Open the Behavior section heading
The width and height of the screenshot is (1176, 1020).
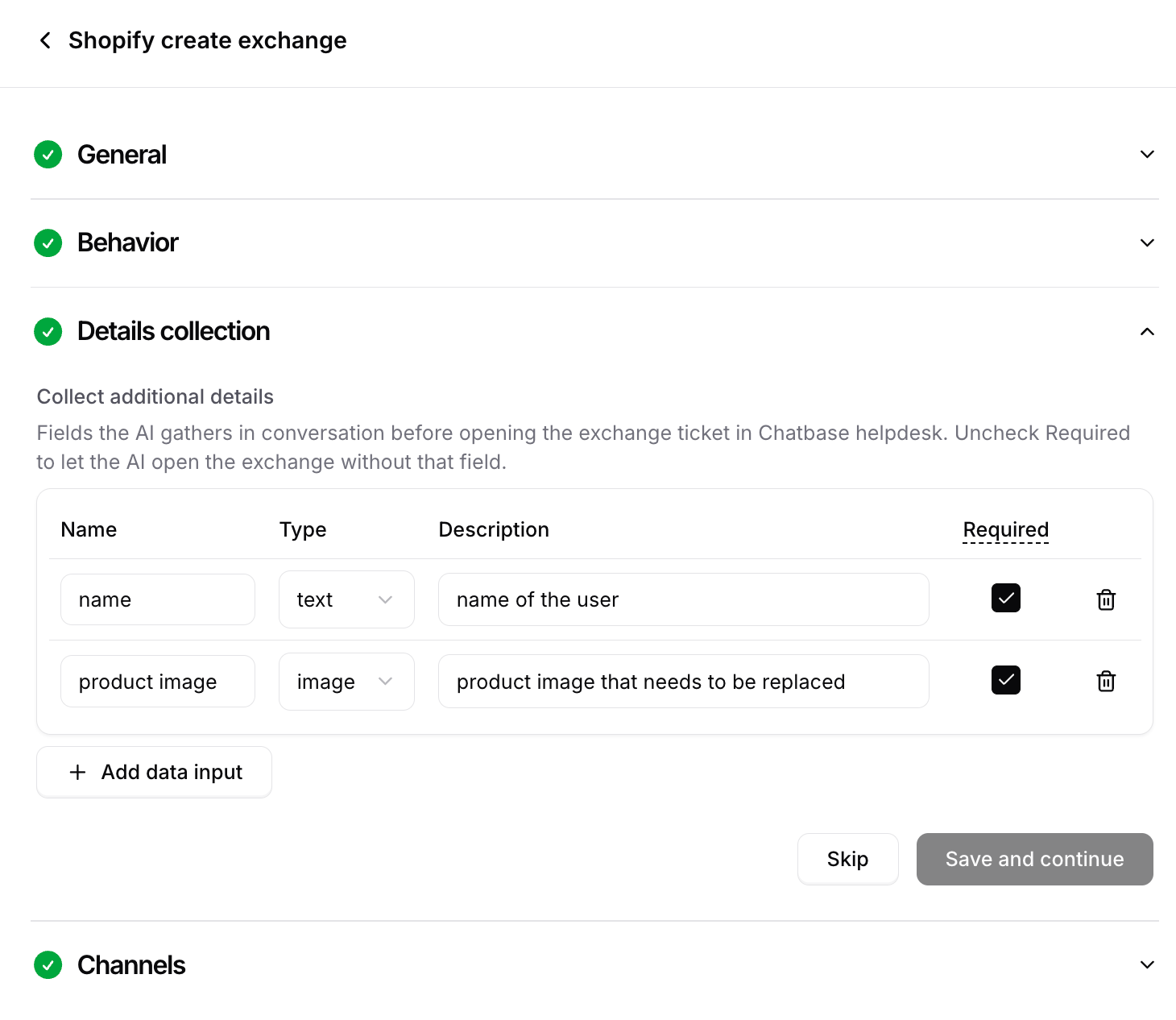click(127, 243)
